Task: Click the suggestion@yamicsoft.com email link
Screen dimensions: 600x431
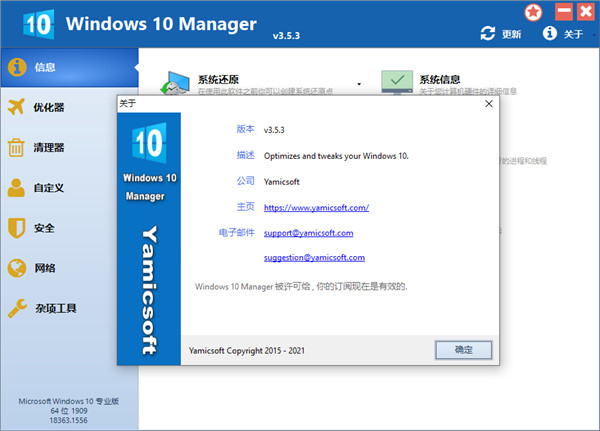Action: pyautogui.click(x=313, y=257)
